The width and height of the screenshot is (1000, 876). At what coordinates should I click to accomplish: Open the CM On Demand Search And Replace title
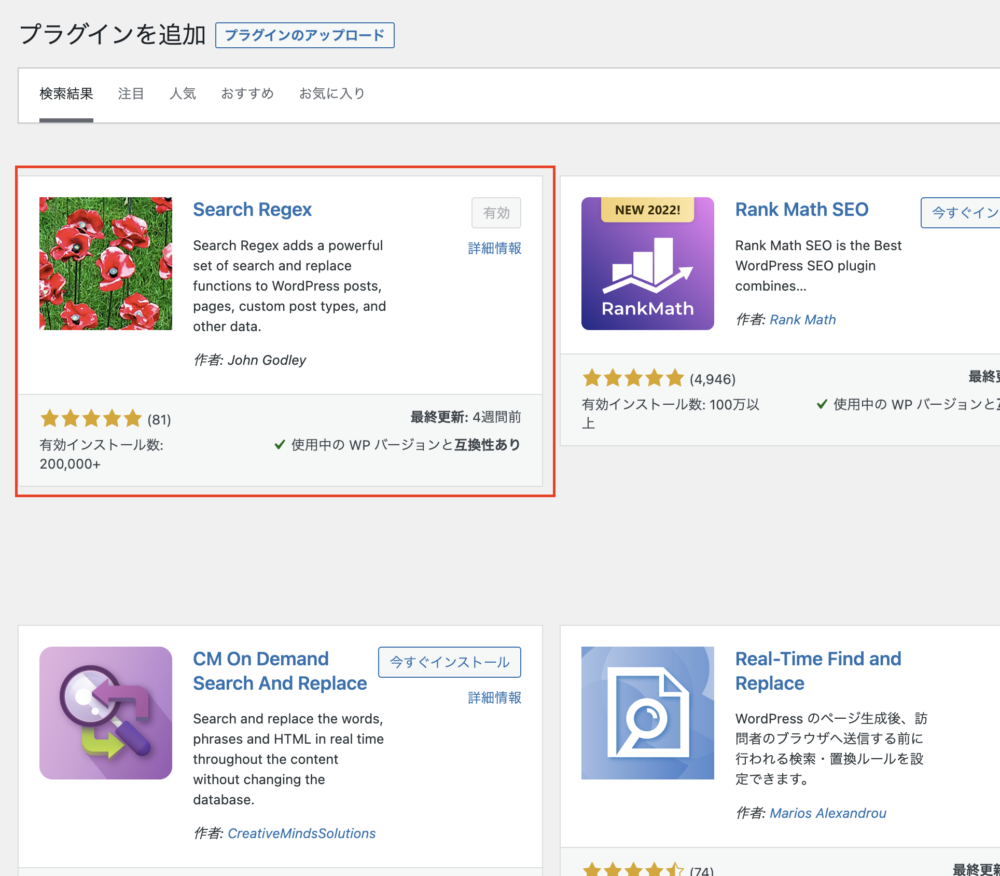click(x=280, y=671)
